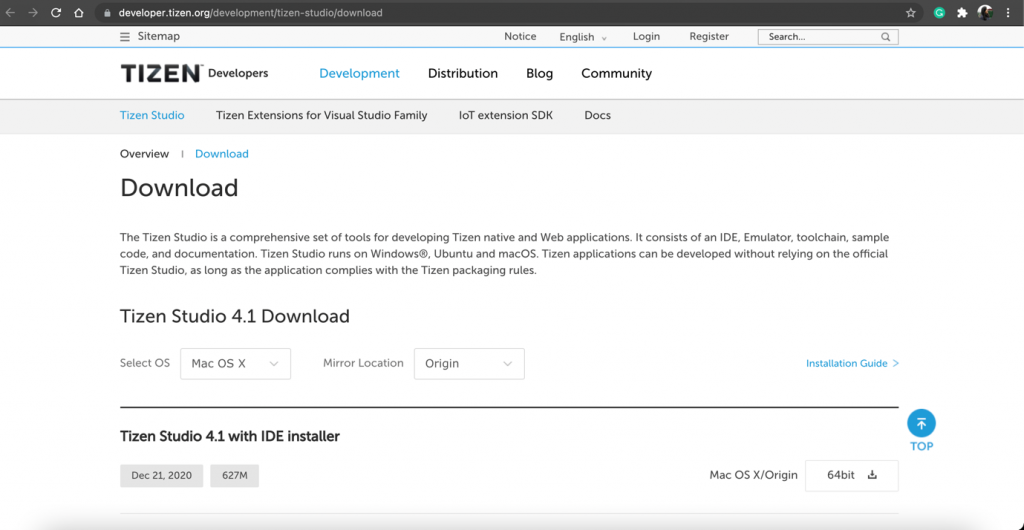
Task: Click the Tizen Studio 4.1 with IDE installer title
Action: [230, 436]
